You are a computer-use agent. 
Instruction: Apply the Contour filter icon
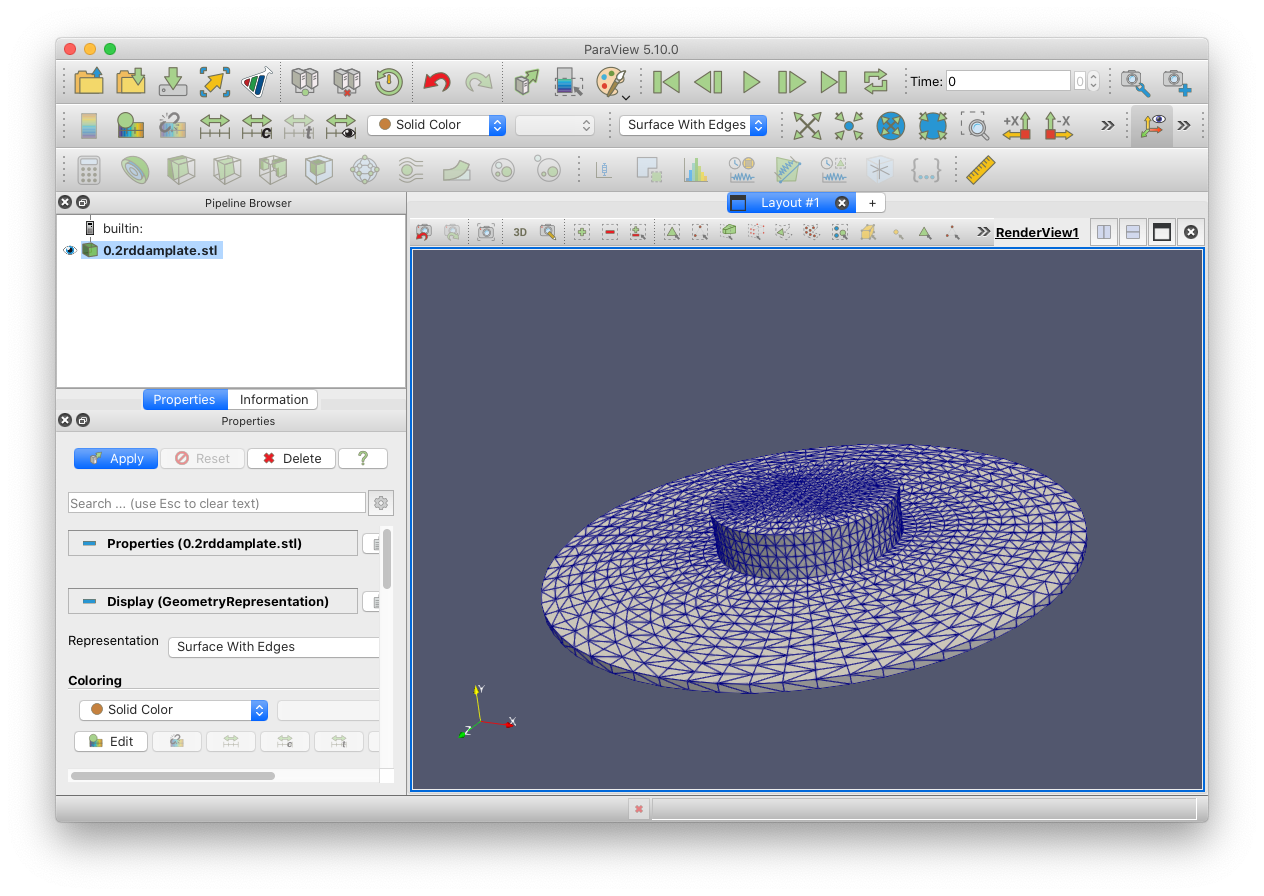coord(135,170)
